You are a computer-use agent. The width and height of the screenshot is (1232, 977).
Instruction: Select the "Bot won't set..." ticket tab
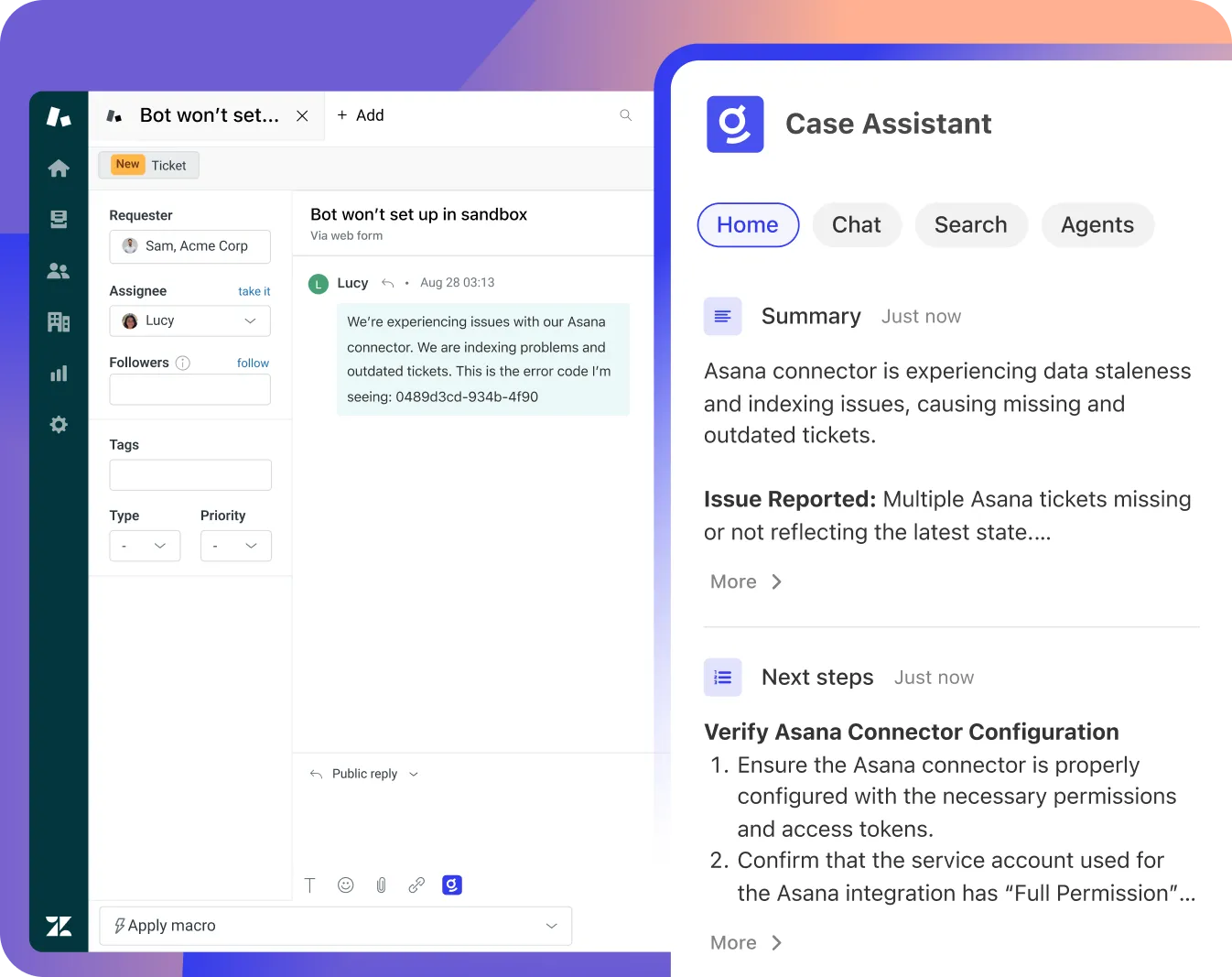[x=209, y=115]
